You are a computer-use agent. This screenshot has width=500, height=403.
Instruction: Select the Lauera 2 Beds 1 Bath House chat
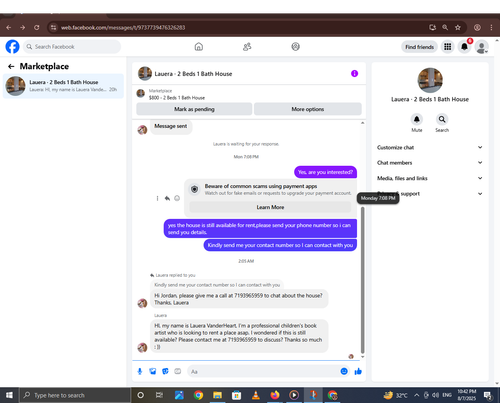tap(63, 86)
